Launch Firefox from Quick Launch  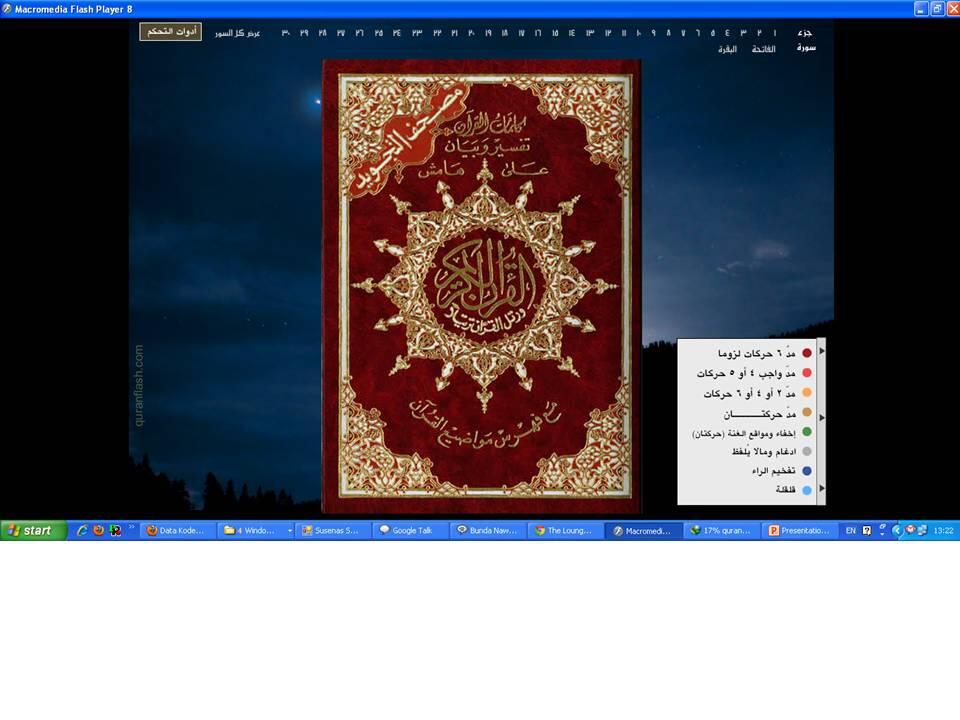(99, 530)
